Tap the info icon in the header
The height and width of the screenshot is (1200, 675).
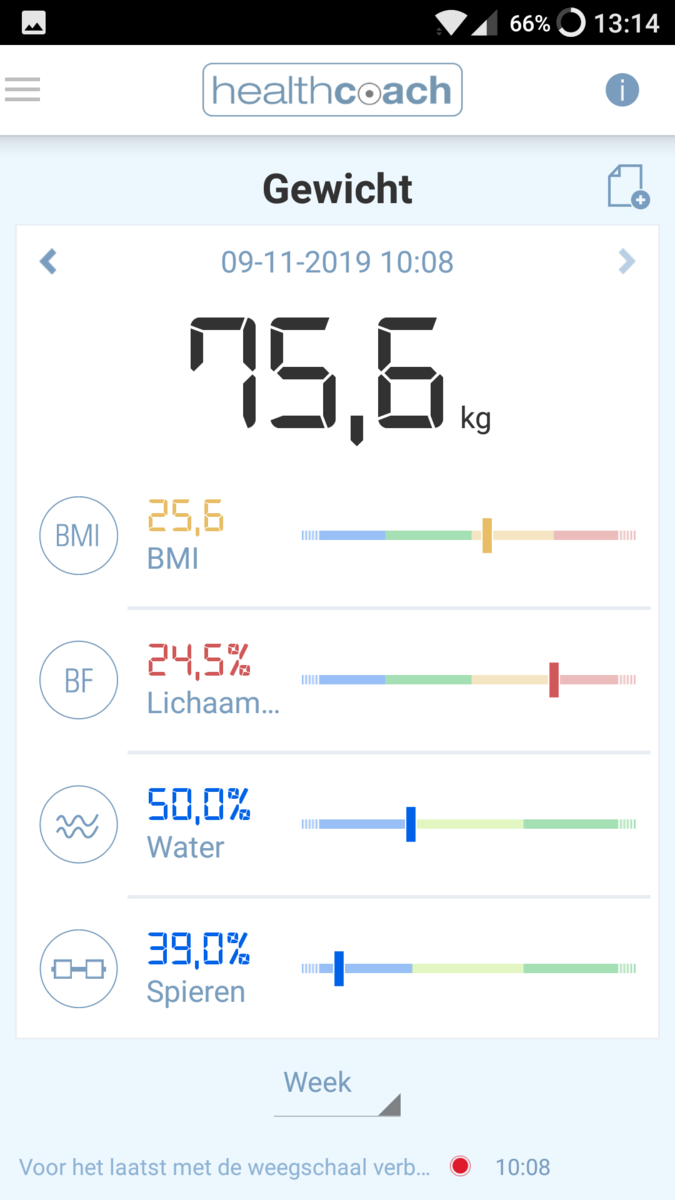tap(622, 89)
